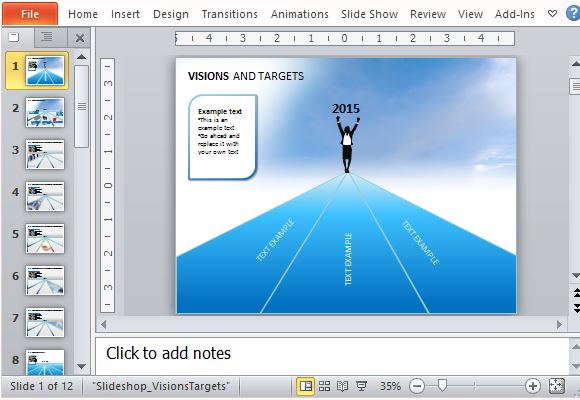580x400 pixels.
Task: Switch to Outline pane tab
Action: click(x=47, y=37)
